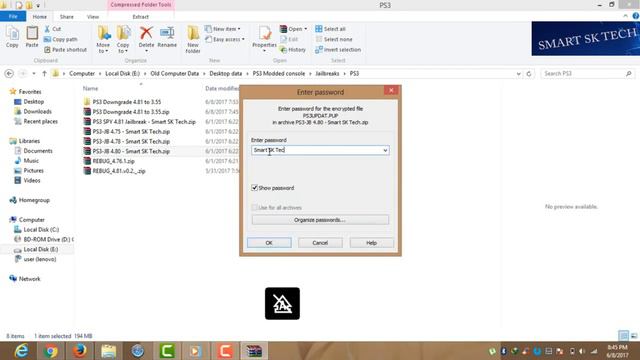640x360 pixels.
Task: Open the recent locations arrow near Forward
Action: click(34, 73)
